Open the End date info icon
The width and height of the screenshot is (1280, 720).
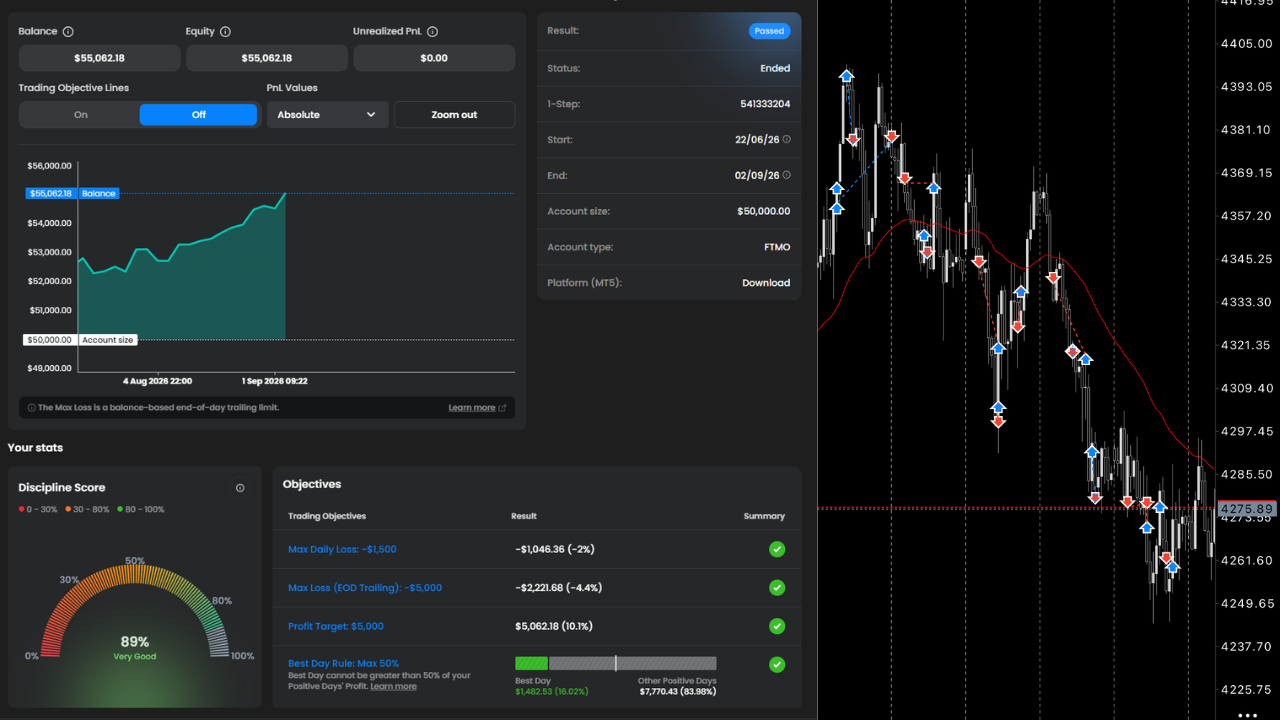786,176
